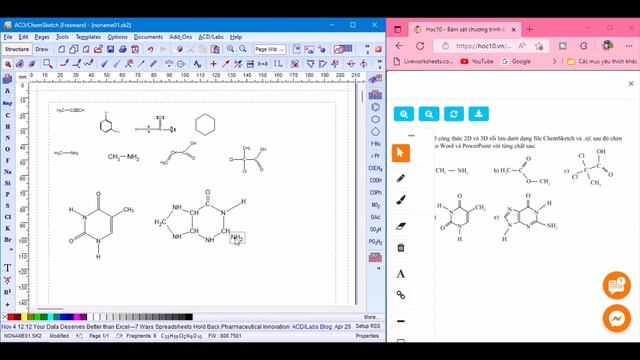Click the zoom-in button in the browser viewer
This screenshot has width=640, height=360.
(404, 114)
